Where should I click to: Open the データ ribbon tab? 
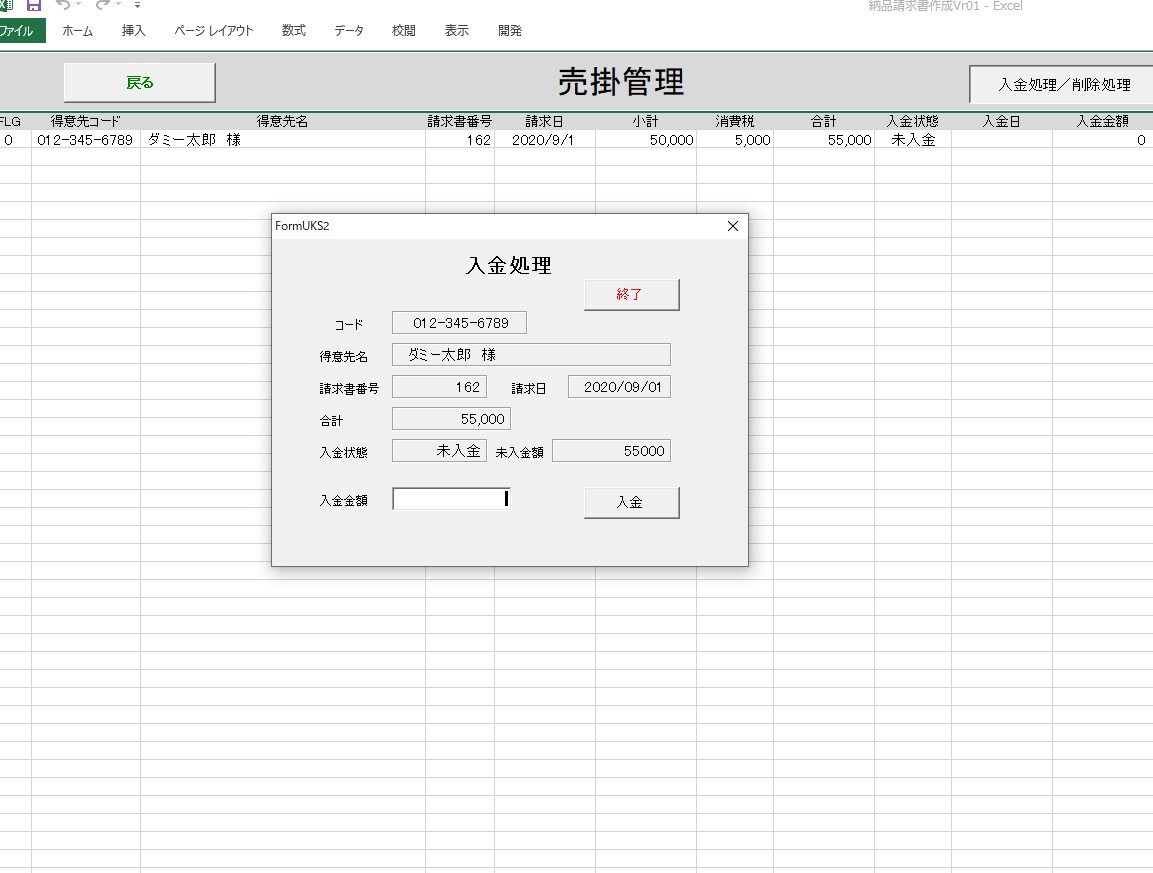point(349,31)
